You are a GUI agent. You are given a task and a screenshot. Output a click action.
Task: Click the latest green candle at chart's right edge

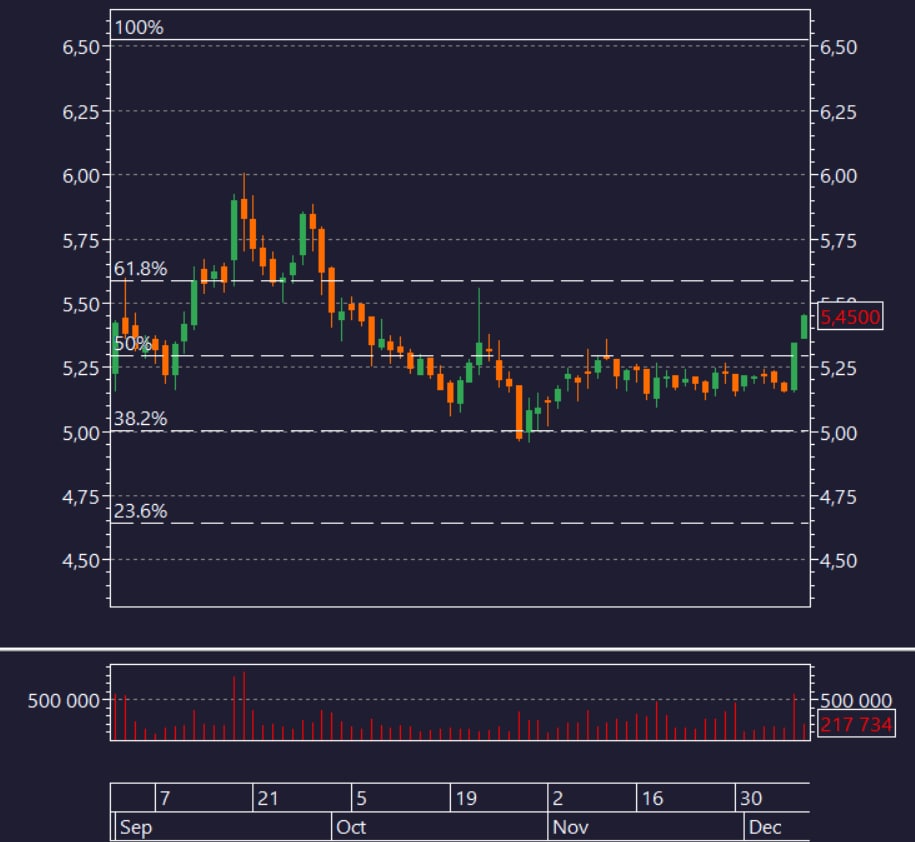(x=804, y=327)
